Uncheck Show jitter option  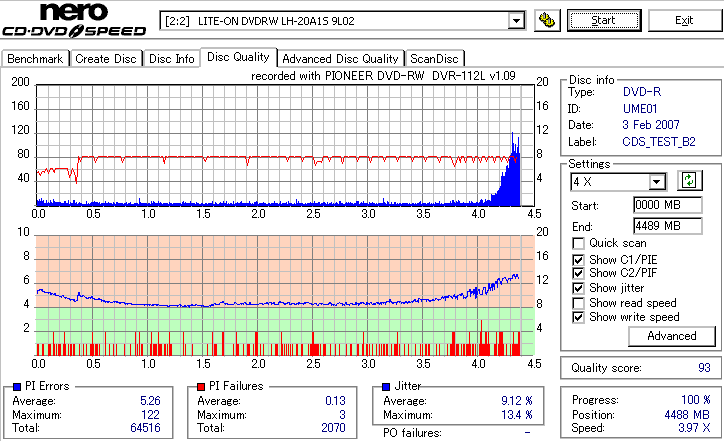[x=578, y=288]
